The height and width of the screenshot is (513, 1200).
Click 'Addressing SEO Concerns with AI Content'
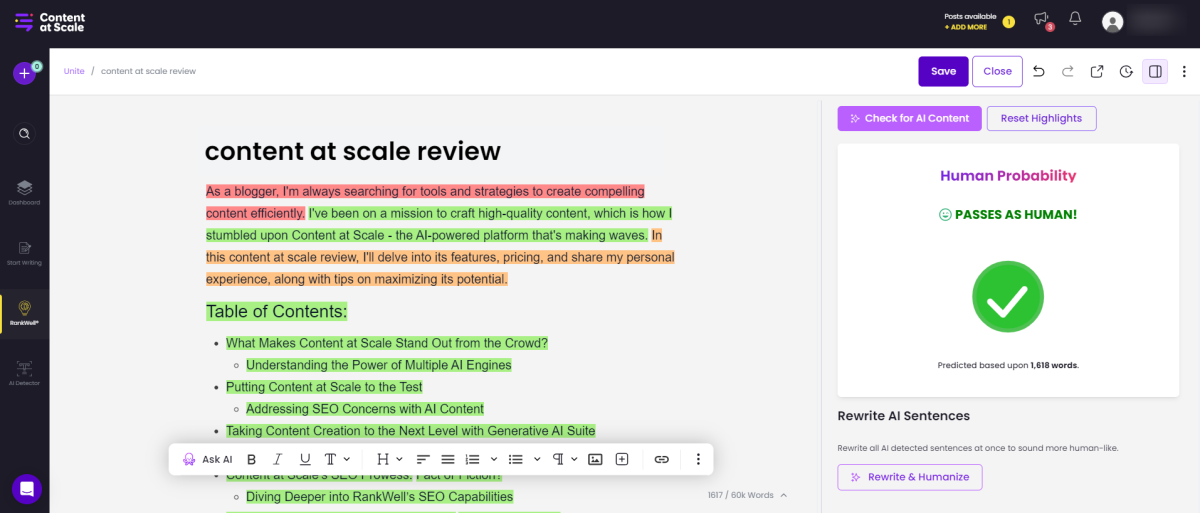coord(365,409)
